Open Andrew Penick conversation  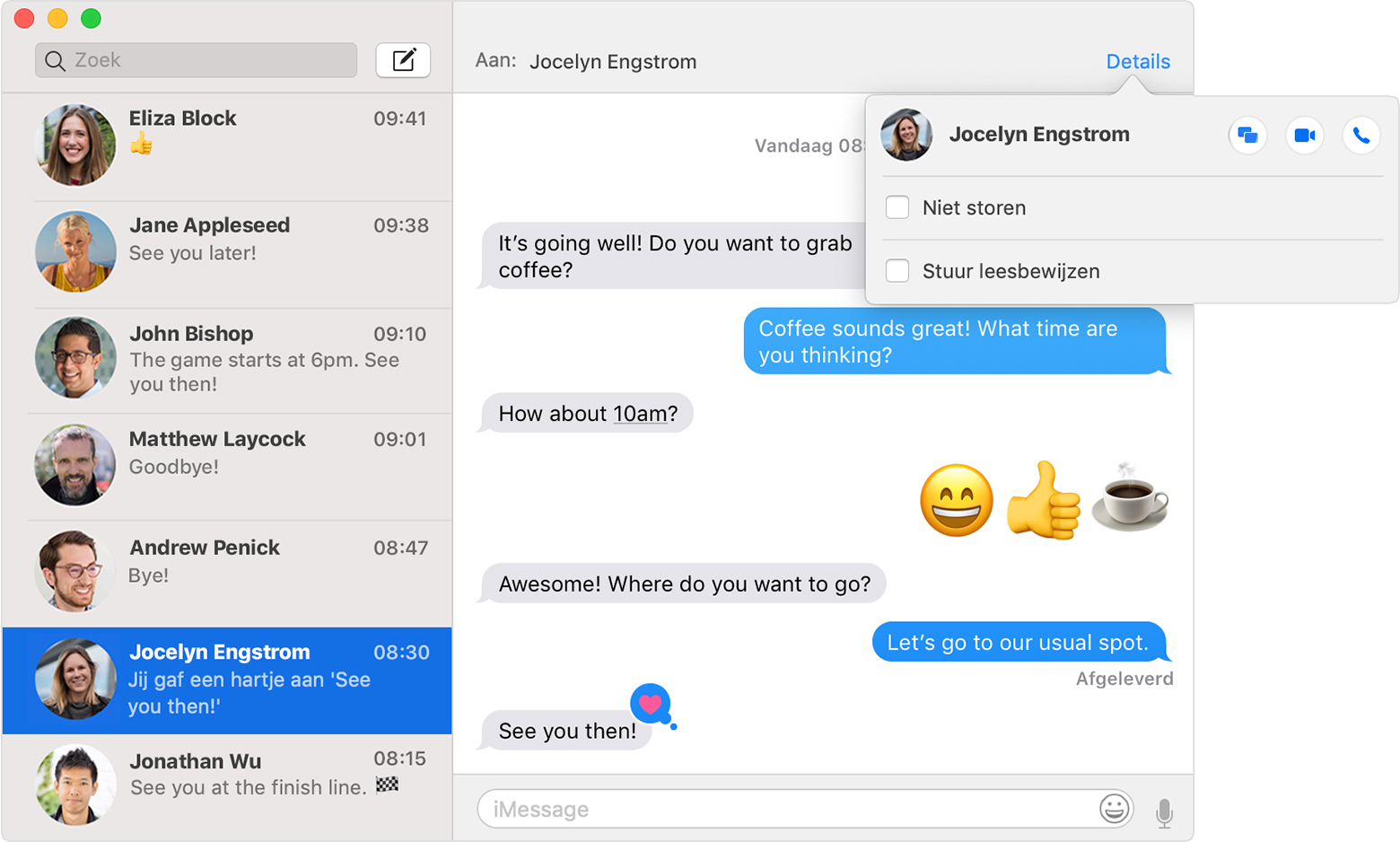click(x=227, y=574)
